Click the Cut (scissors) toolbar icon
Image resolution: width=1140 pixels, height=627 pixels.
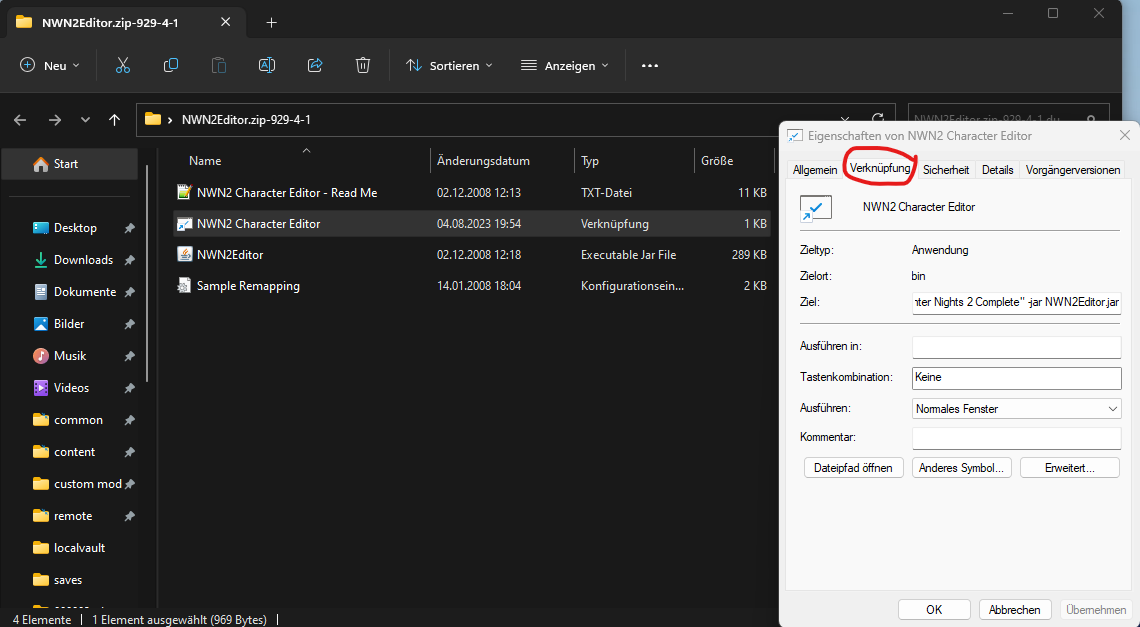pyautogui.click(x=123, y=65)
